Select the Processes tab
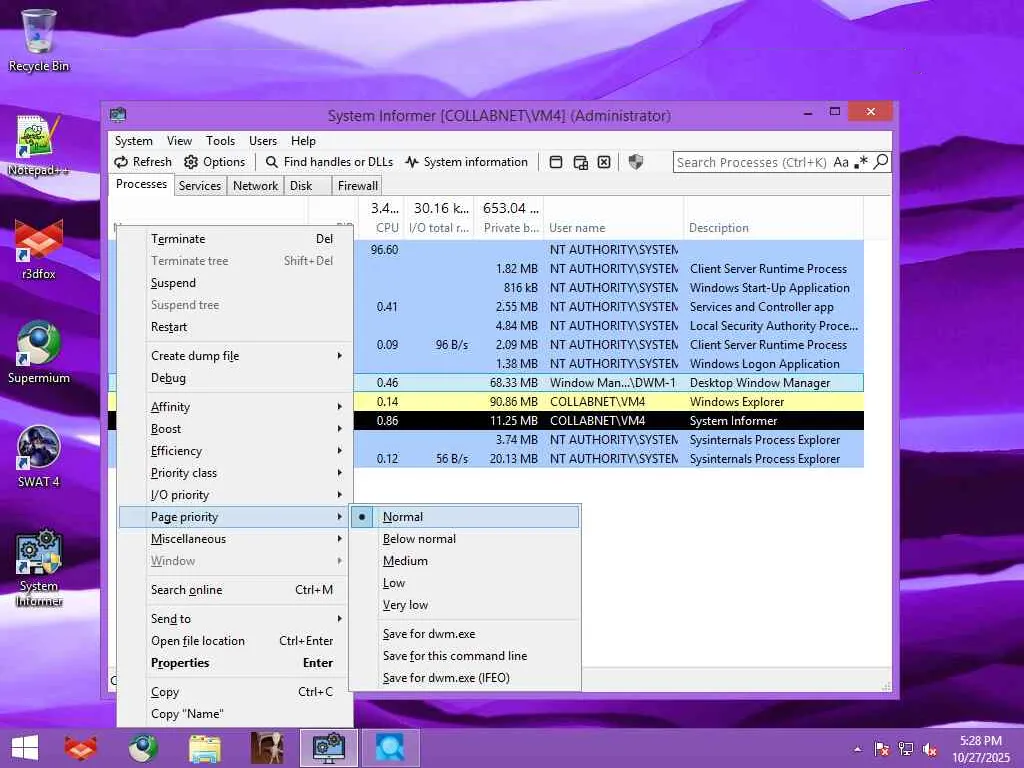The height and width of the screenshot is (768, 1024). pyautogui.click(x=141, y=184)
